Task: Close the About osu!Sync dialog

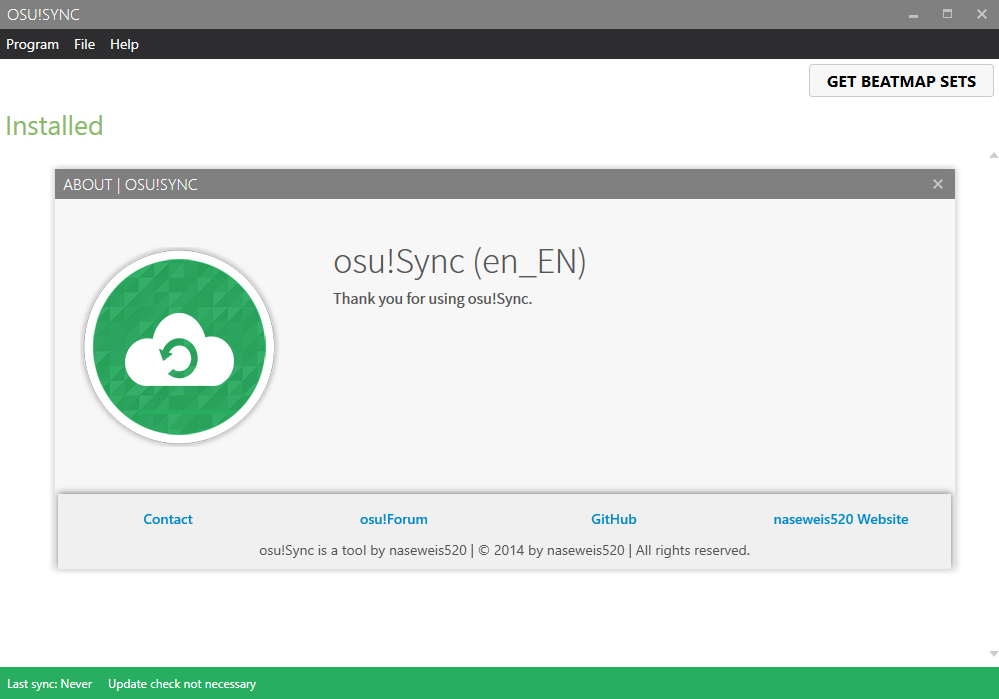Action: (938, 184)
